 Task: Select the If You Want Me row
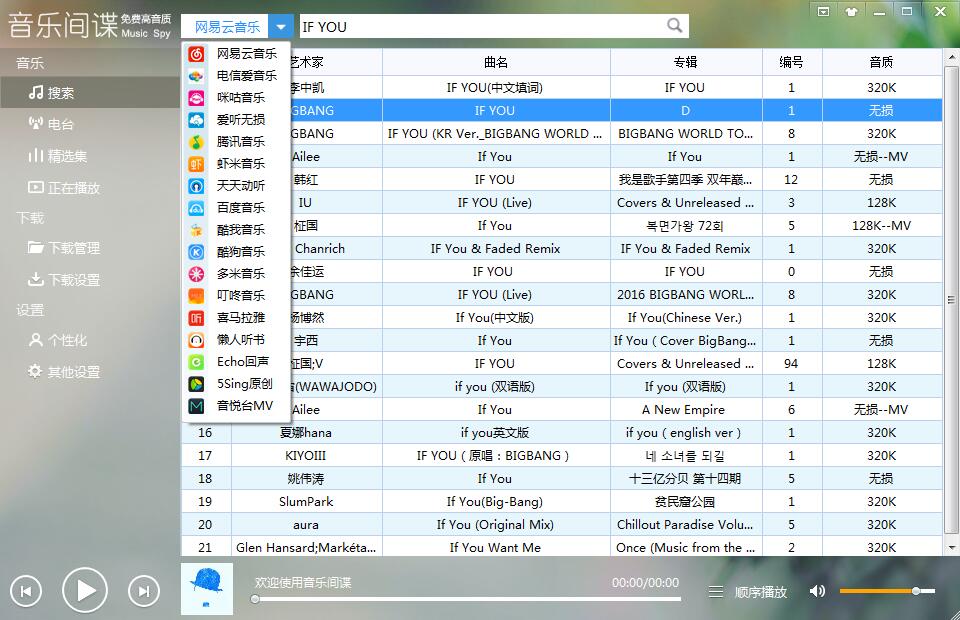point(561,547)
